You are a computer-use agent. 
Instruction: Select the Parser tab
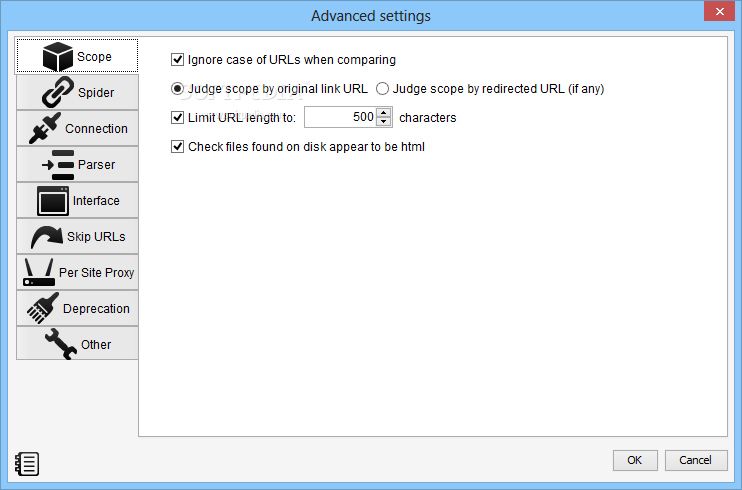pyautogui.click(x=77, y=164)
